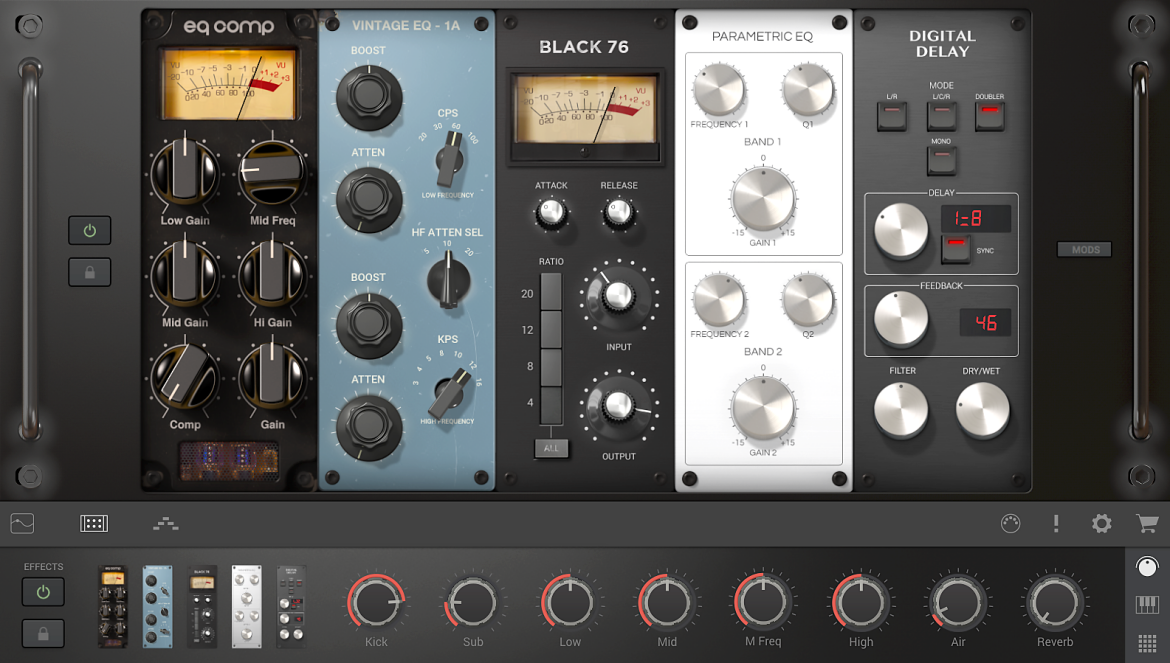Click the HF ATTEN SEL selector
The image size is (1170, 663).
[448, 281]
